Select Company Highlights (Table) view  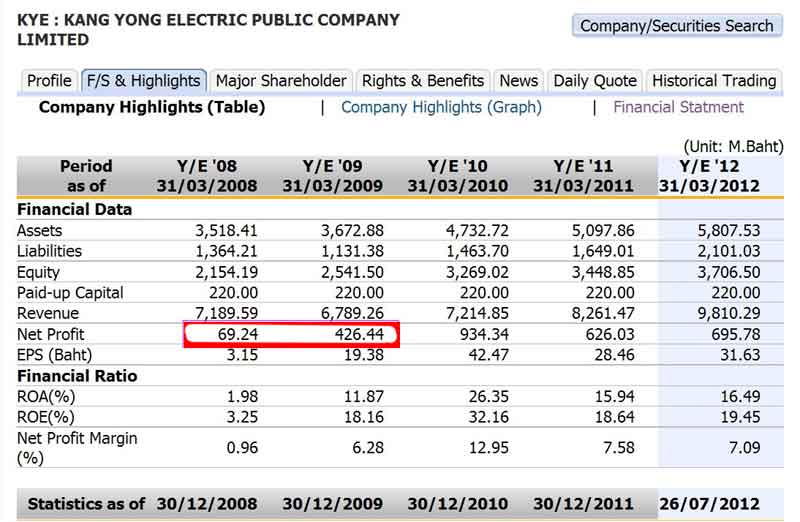[152, 107]
